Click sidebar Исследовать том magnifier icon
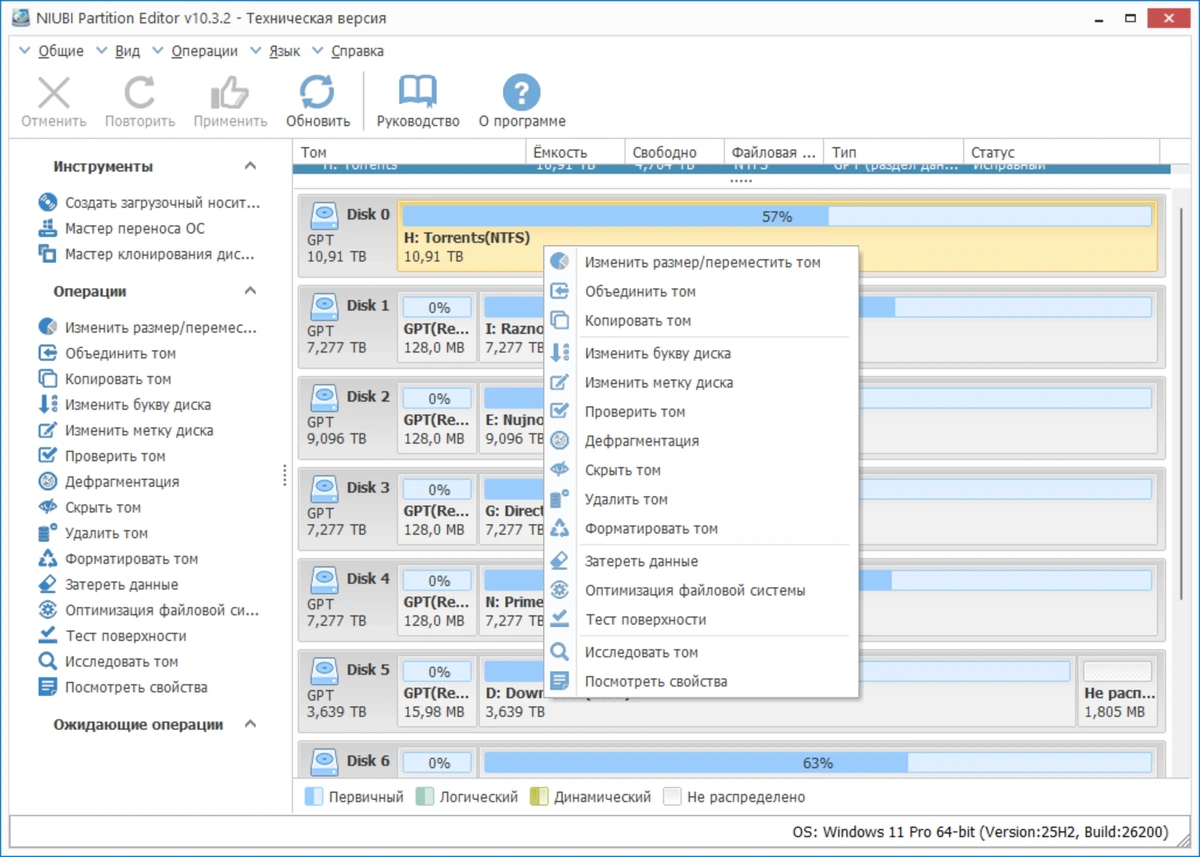1200x857 pixels. tap(47, 661)
